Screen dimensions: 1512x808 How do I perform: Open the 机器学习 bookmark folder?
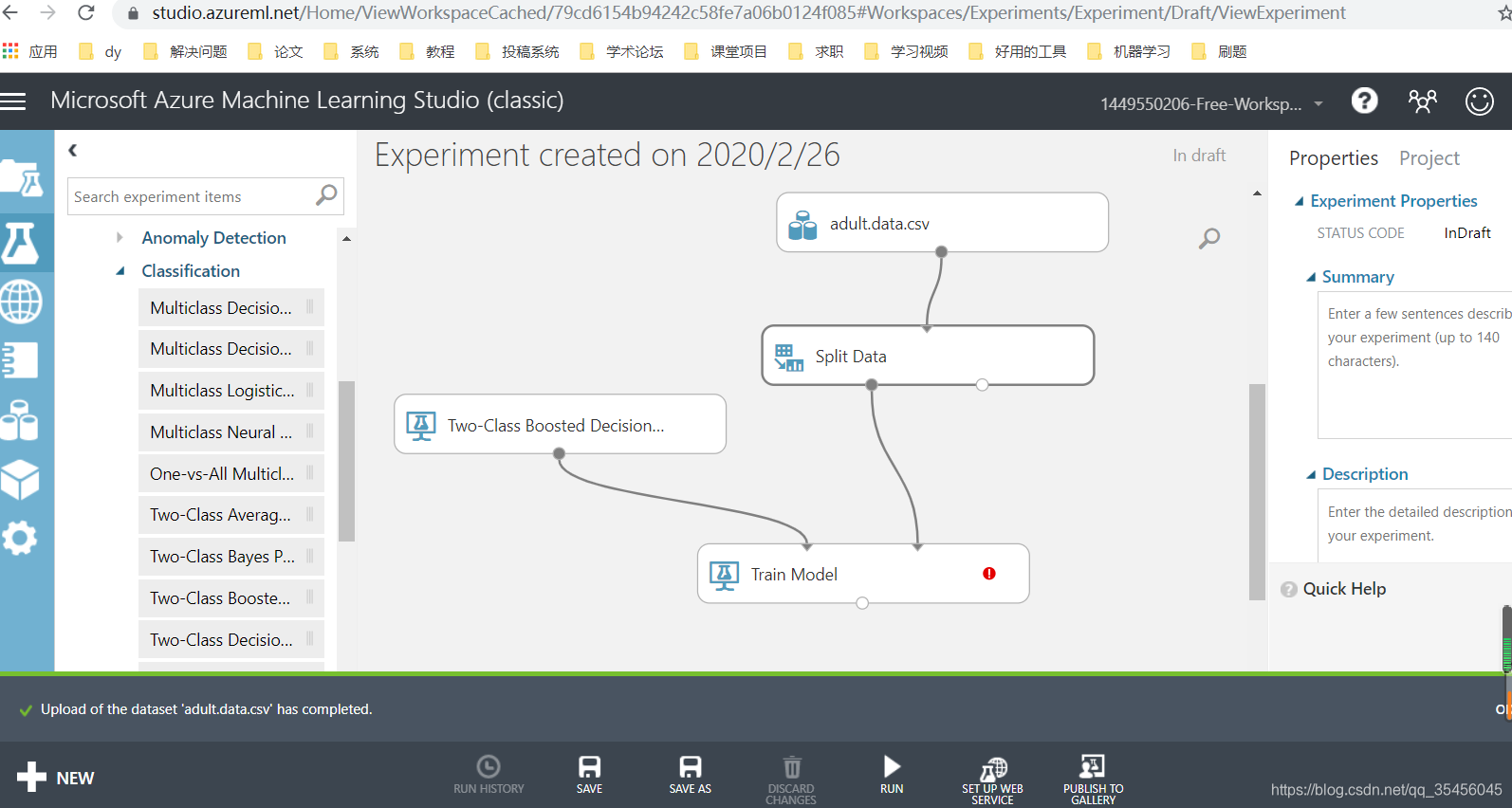point(1129,51)
